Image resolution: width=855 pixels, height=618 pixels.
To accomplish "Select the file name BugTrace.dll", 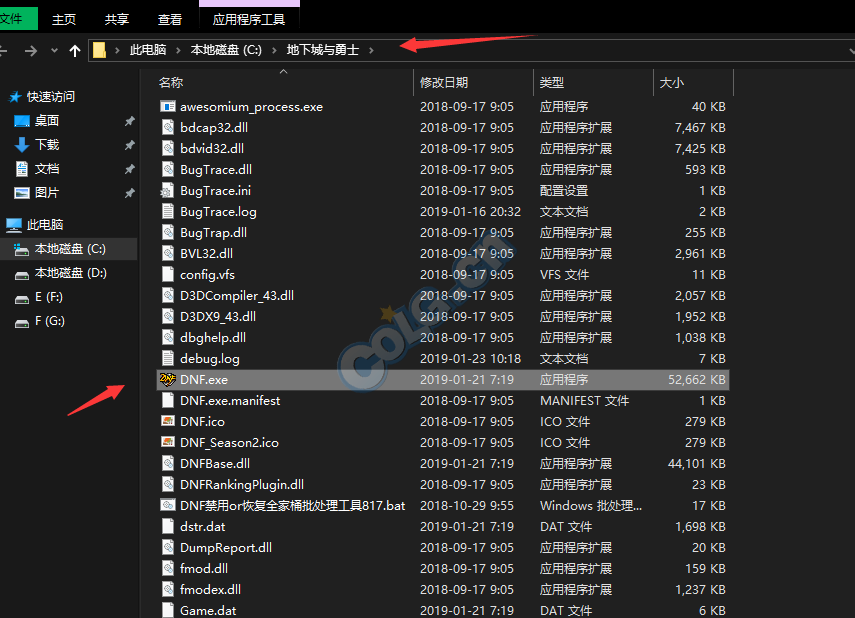I will tap(216, 170).
